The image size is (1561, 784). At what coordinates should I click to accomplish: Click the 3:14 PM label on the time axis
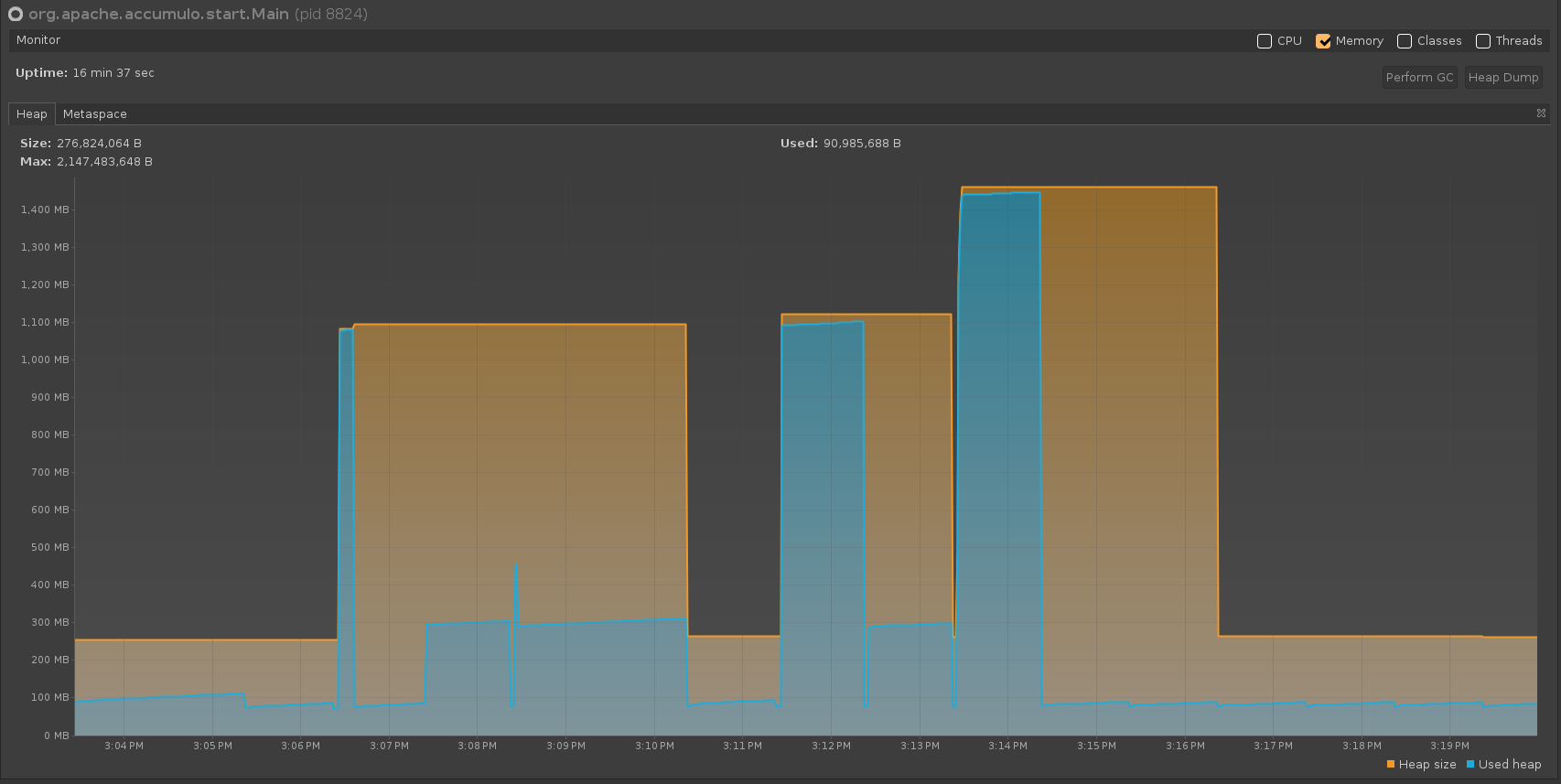point(1007,746)
